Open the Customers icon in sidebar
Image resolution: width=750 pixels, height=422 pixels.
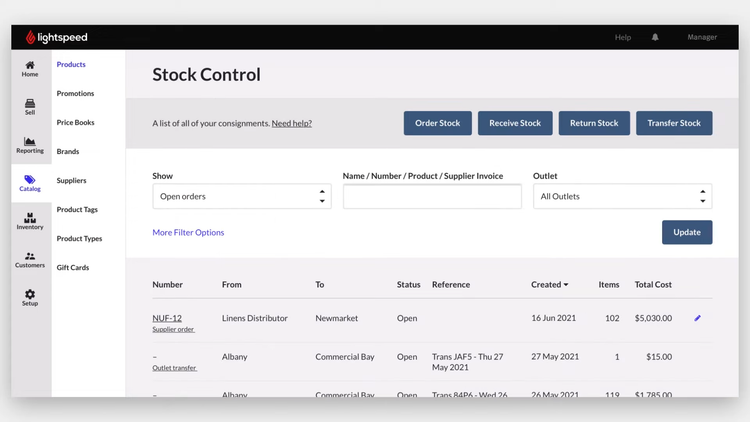click(x=30, y=260)
